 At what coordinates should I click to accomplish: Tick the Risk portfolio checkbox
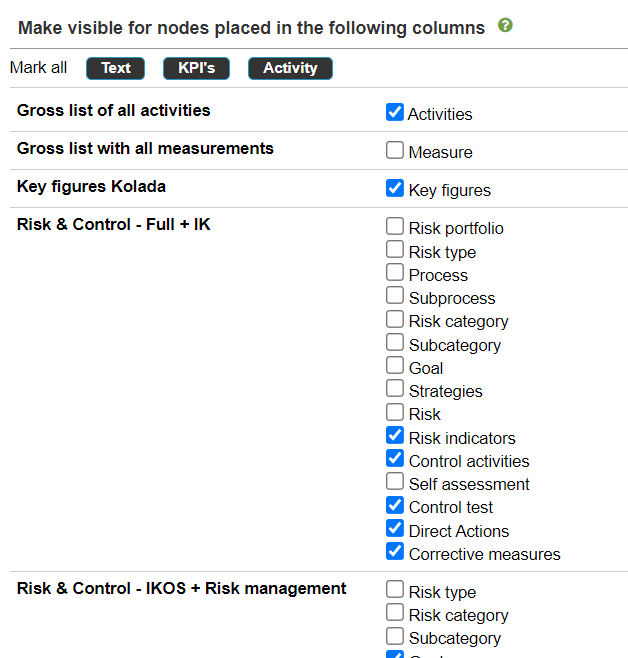[395, 226]
